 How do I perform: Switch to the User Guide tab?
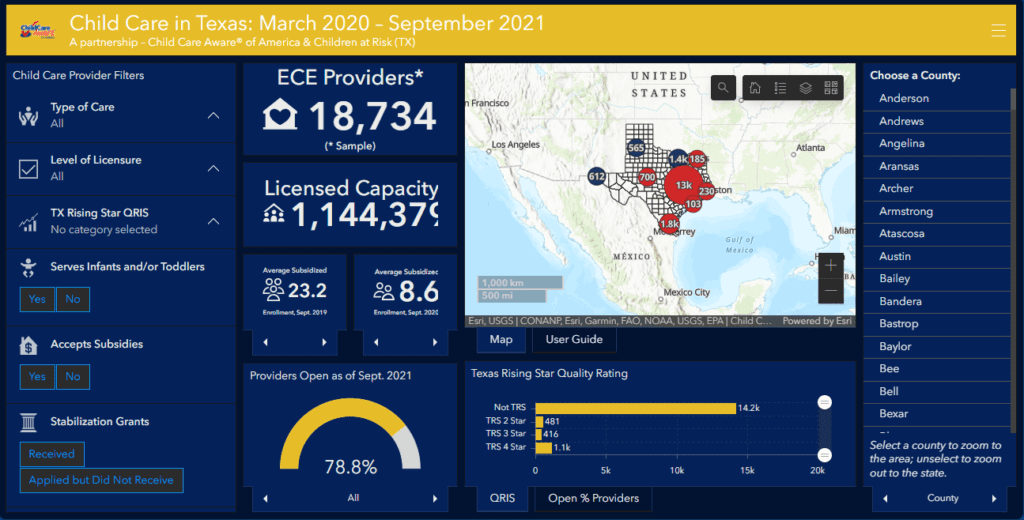pos(574,340)
